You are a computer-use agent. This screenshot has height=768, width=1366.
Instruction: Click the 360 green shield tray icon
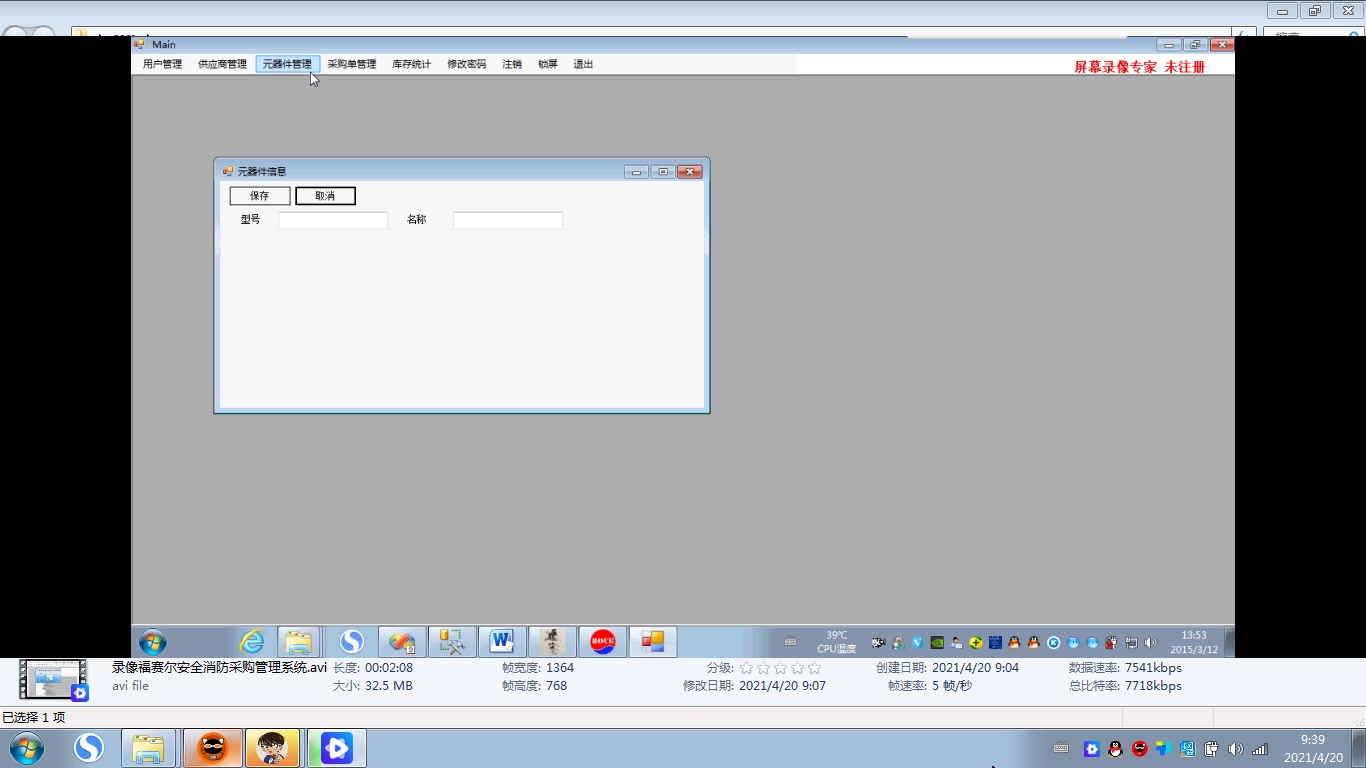click(977, 642)
